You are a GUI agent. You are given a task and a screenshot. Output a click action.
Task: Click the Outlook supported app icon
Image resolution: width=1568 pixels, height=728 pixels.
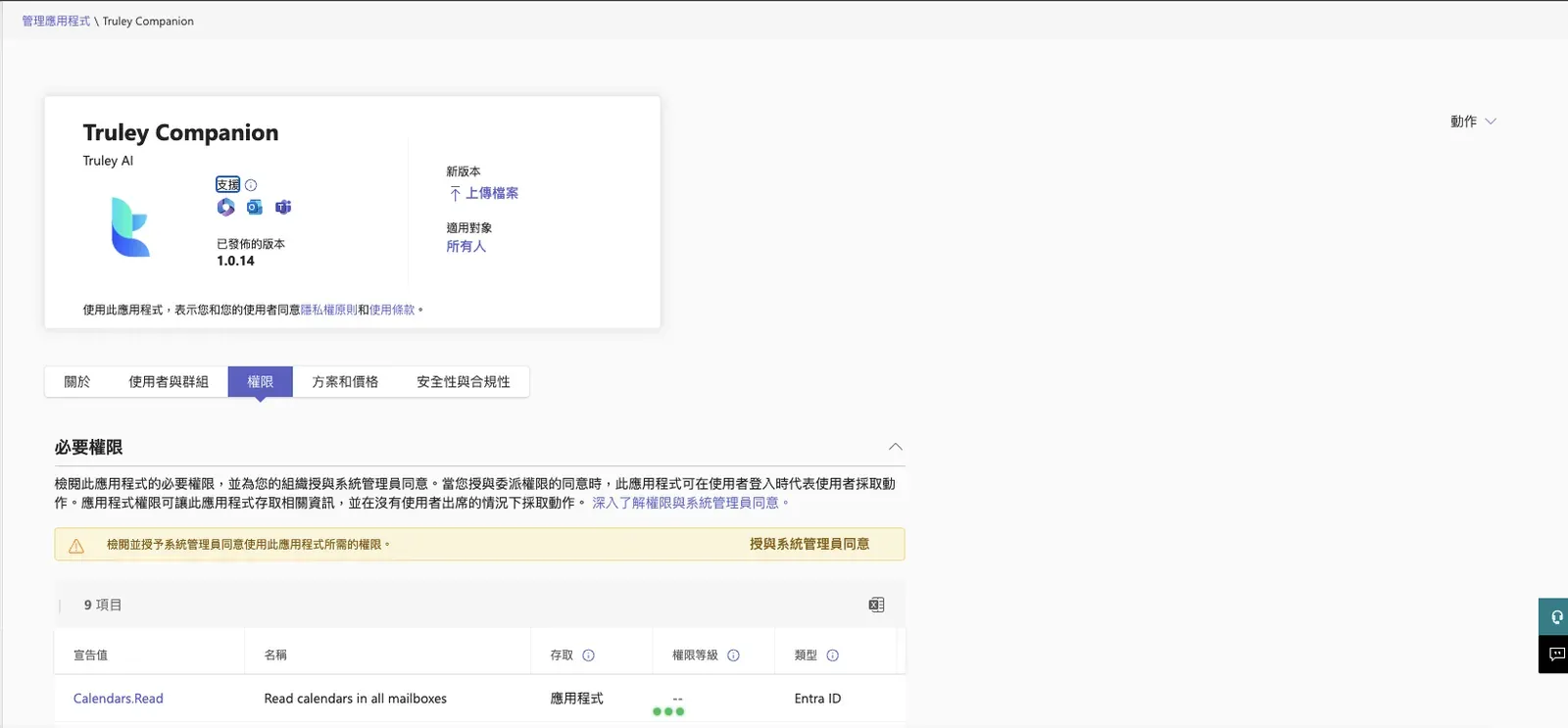(x=255, y=207)
